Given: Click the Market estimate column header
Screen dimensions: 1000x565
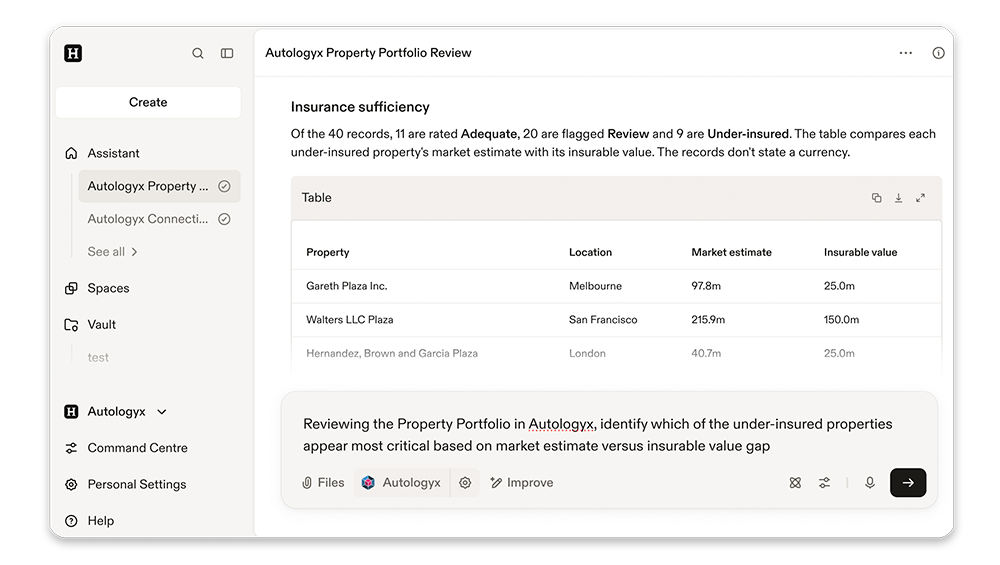Looking at the screenshot, I should pyautogui.click(x=732, y=253).
